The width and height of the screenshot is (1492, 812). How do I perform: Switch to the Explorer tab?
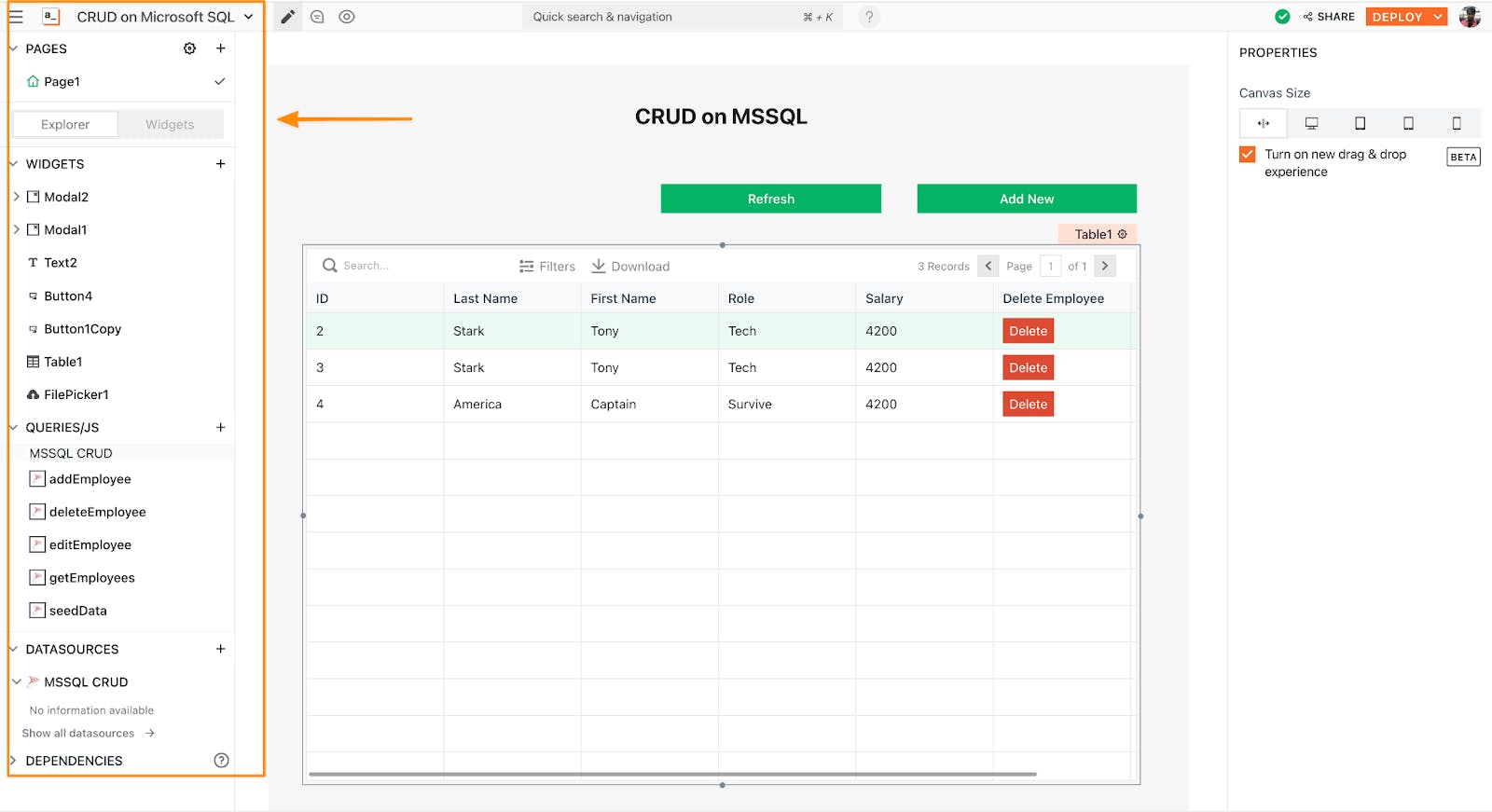coord(65,124)
